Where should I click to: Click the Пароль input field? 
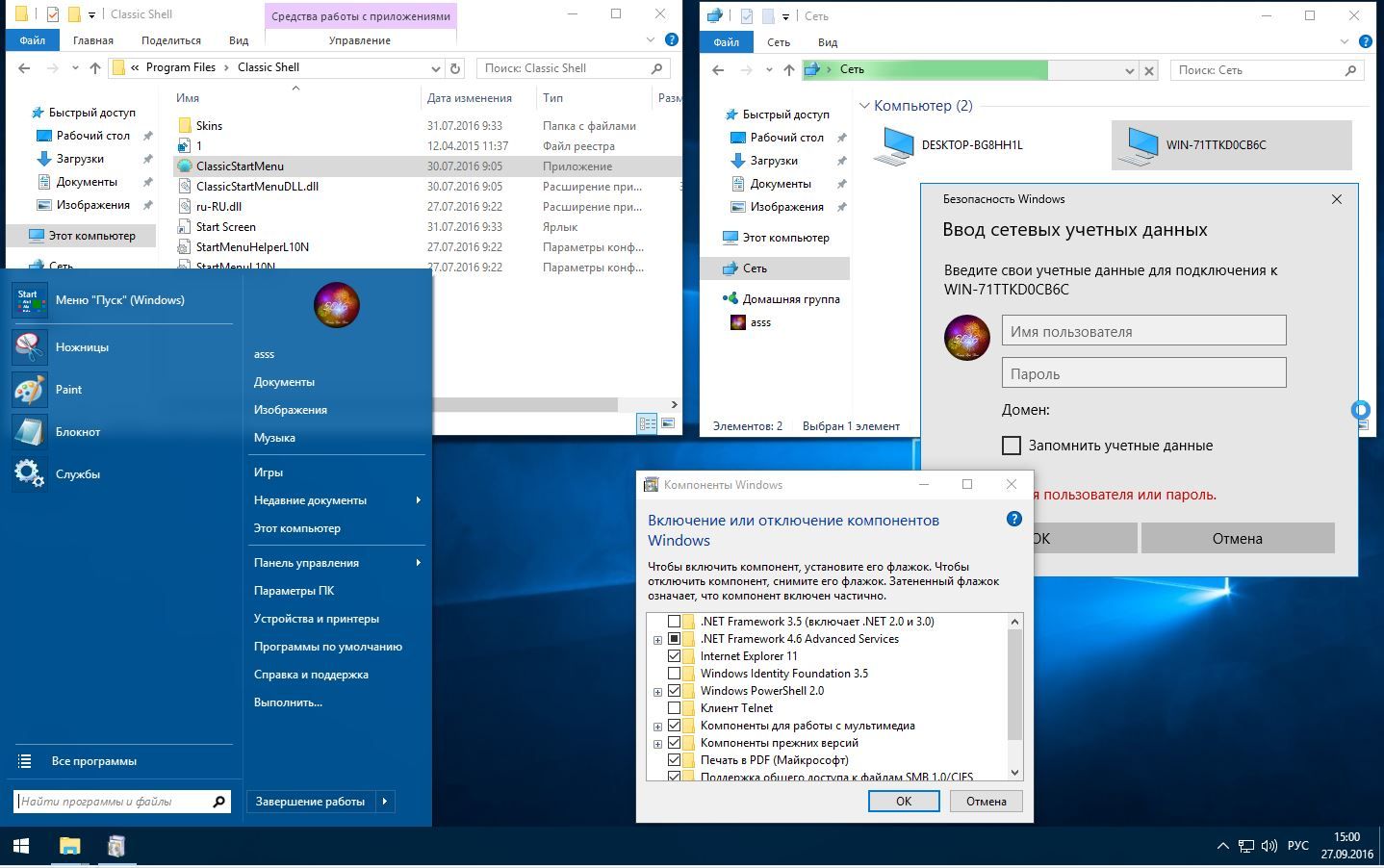tap(1143, 372)
